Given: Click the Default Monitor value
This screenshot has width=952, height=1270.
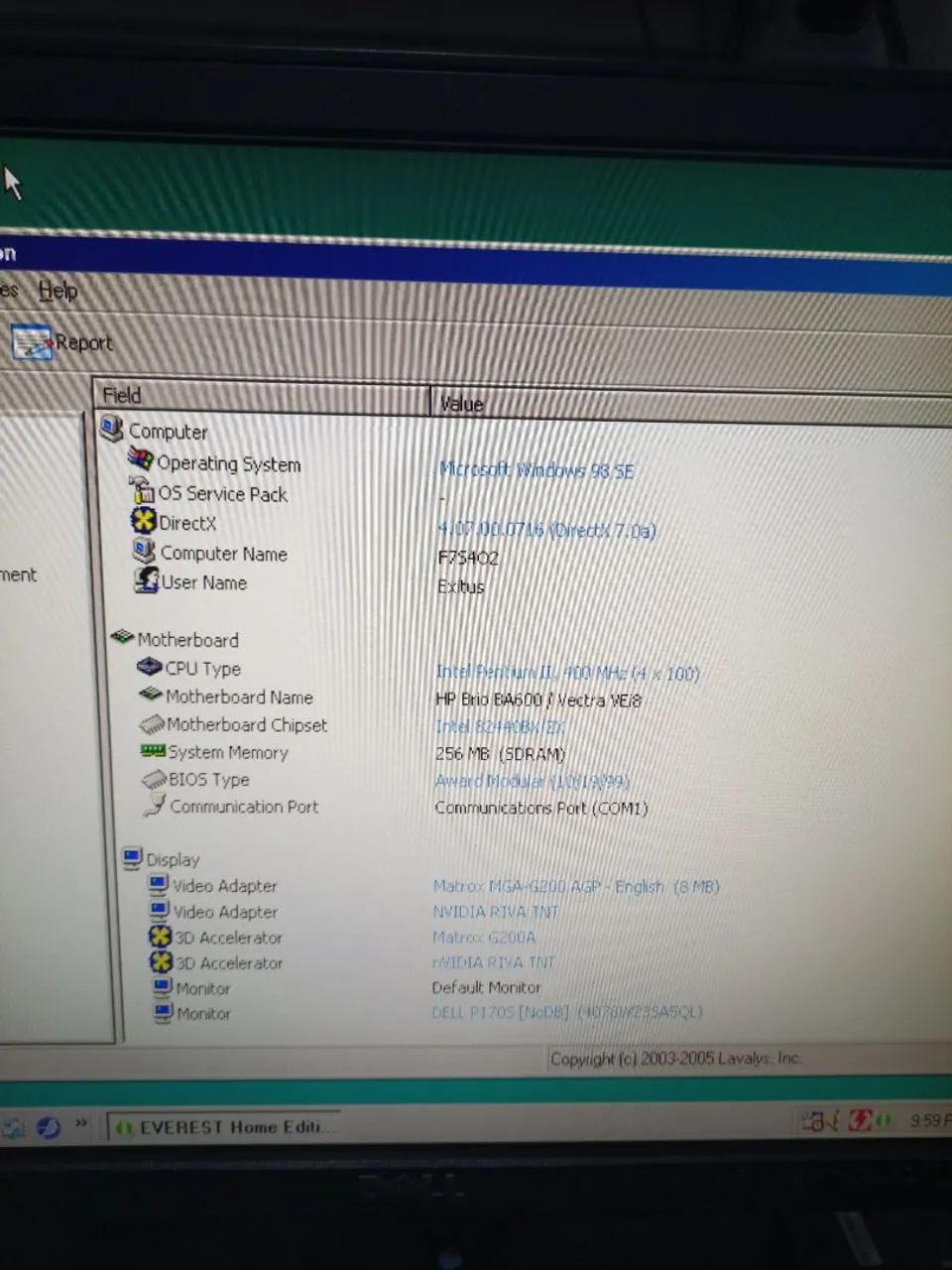Looking at the screenshot, I should click(x=487, y=987).
